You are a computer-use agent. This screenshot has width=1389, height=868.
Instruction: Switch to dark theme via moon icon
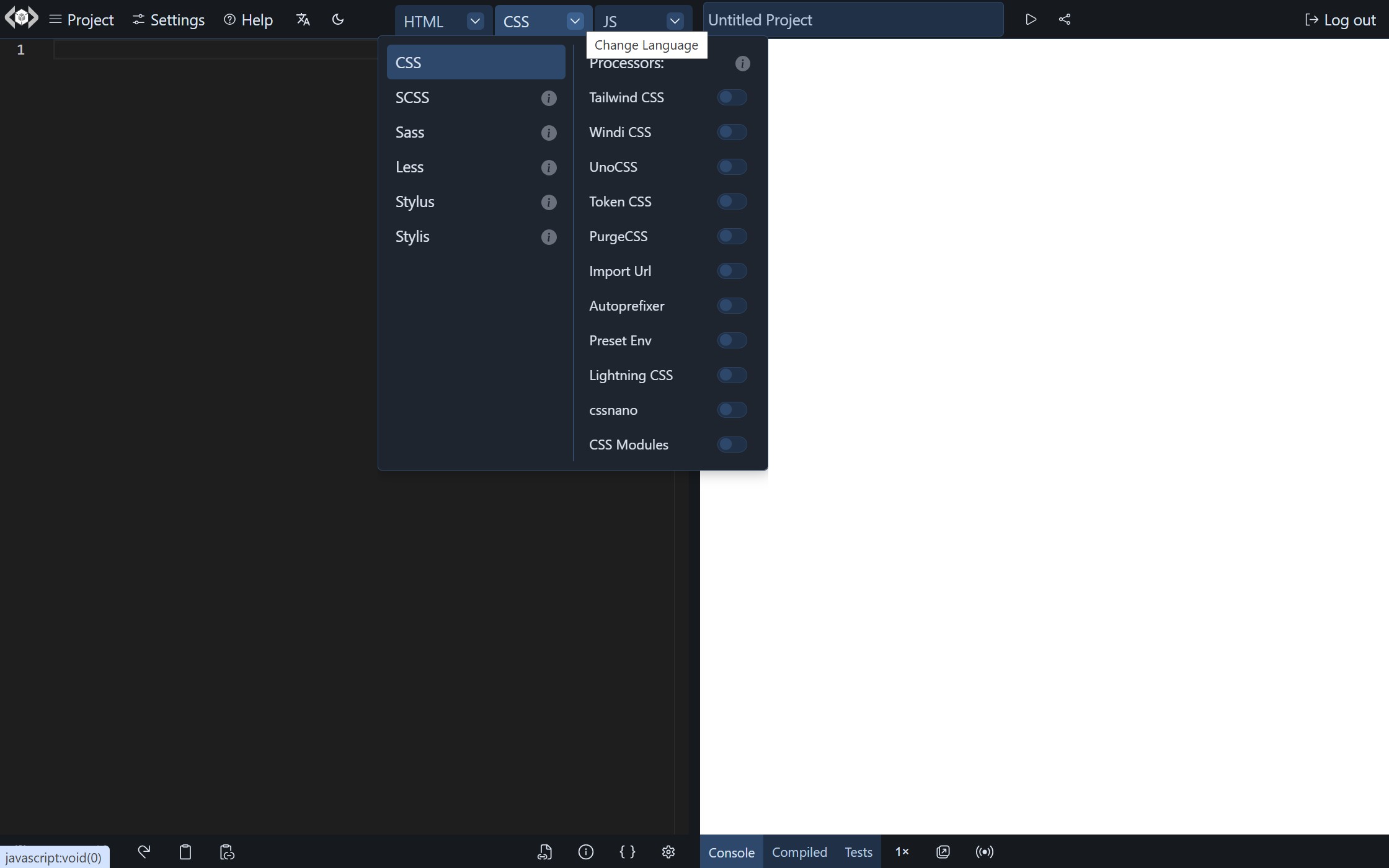click(338, 20)
